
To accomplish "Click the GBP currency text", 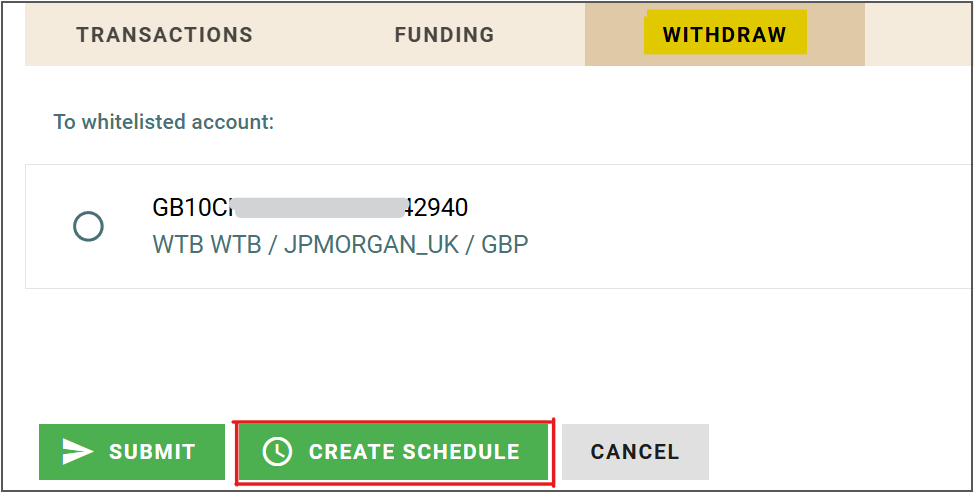I will pos(505,244).
